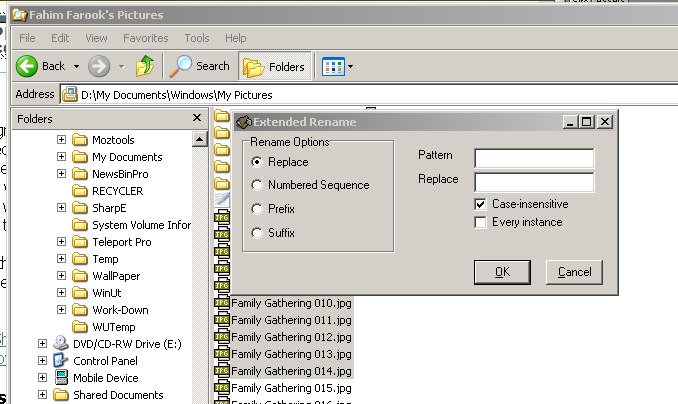Go up one folder level icon
Screen dimensions: 678x404
coord(145,66)
